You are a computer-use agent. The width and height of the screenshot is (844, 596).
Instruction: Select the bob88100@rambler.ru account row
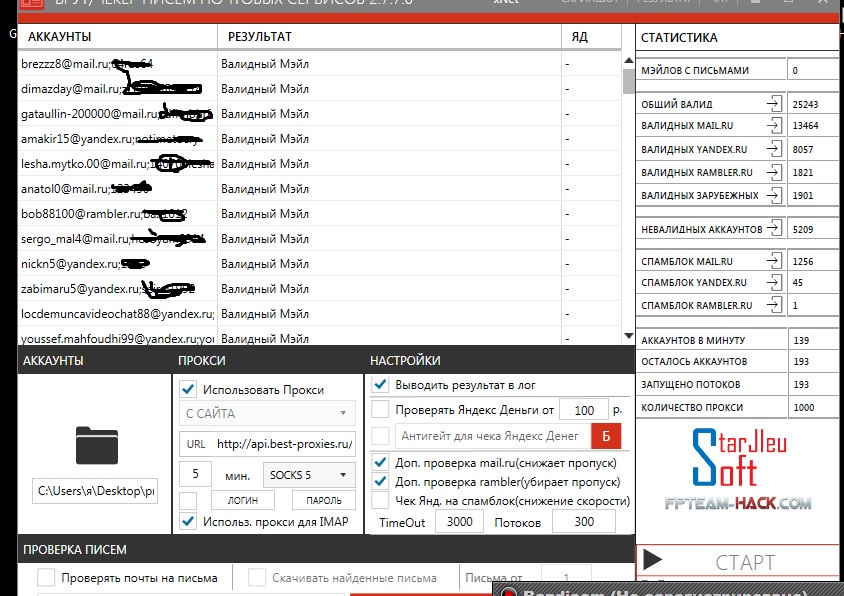[319, 214]
